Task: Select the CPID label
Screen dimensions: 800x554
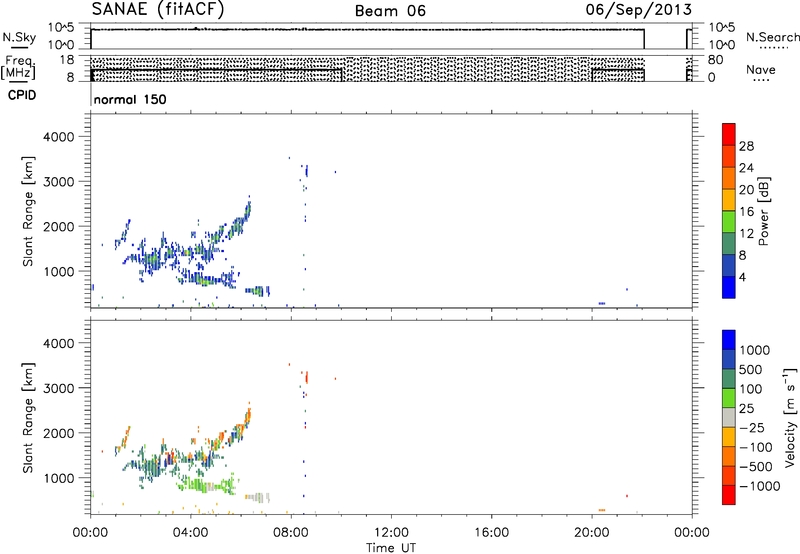Action: [x=22, y=95]
